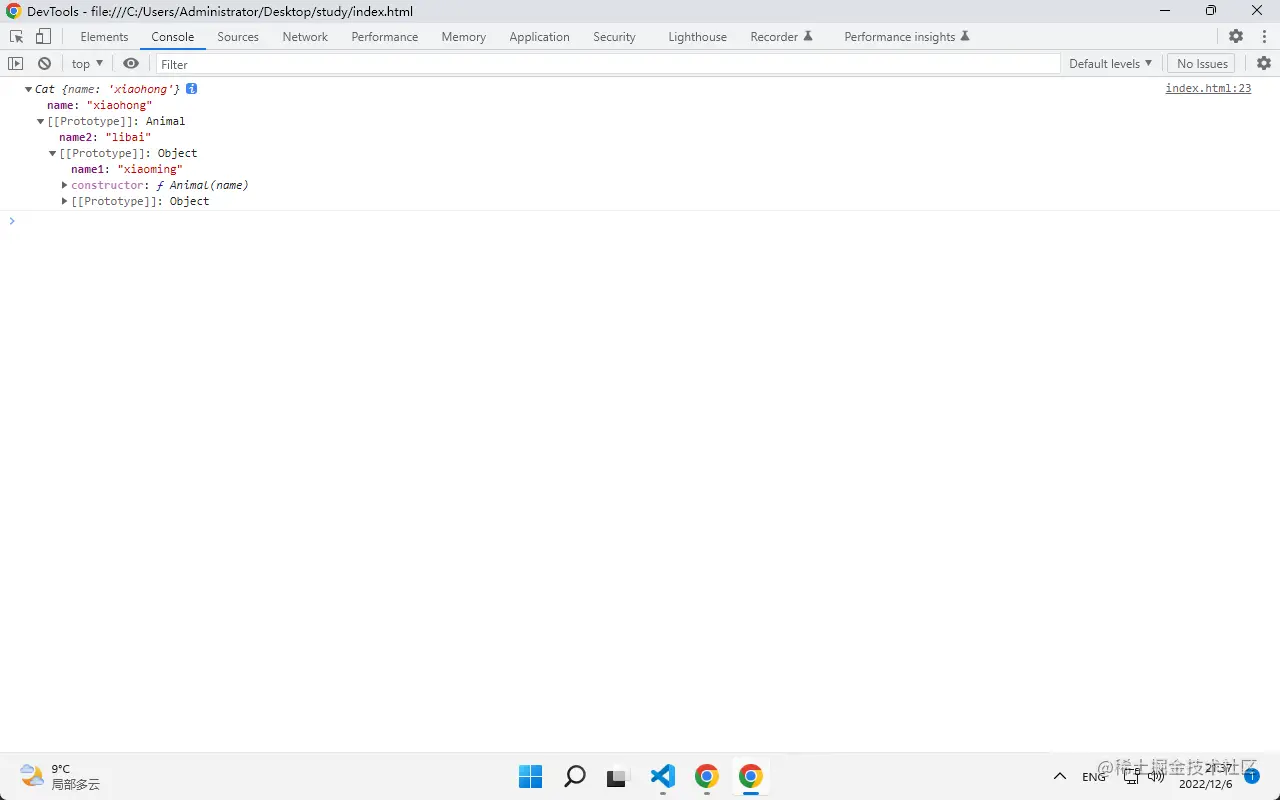
Task: Click the No Issues button
Action: [1202, 63]
